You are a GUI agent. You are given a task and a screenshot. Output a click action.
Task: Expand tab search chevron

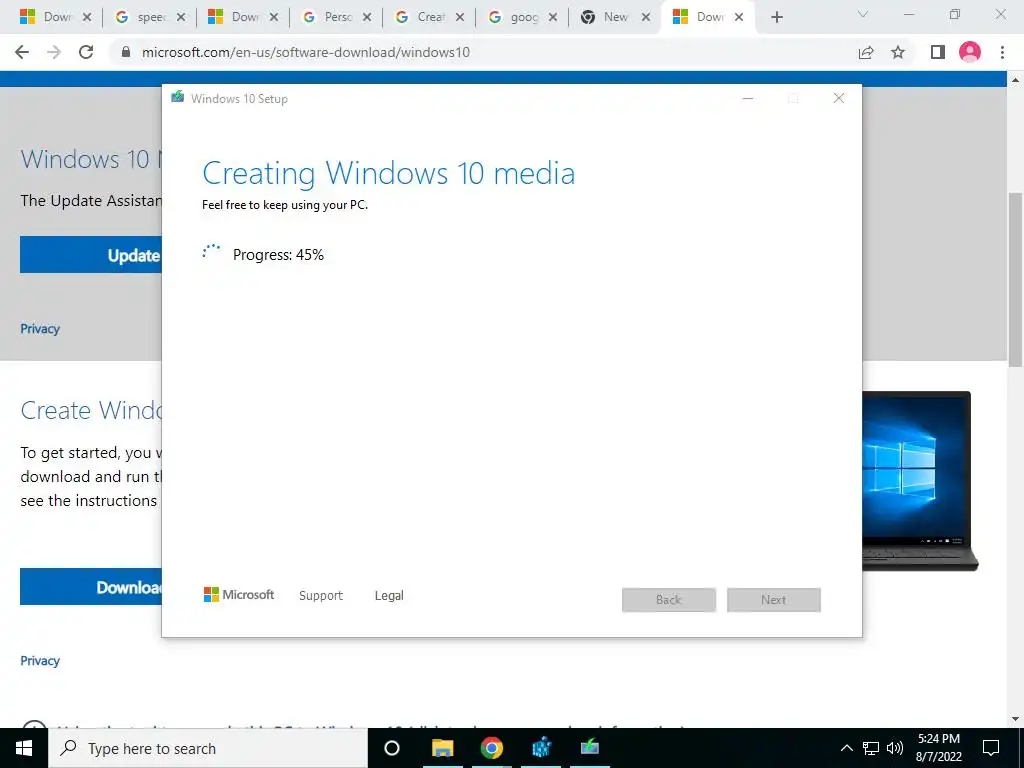coord(863,14)
